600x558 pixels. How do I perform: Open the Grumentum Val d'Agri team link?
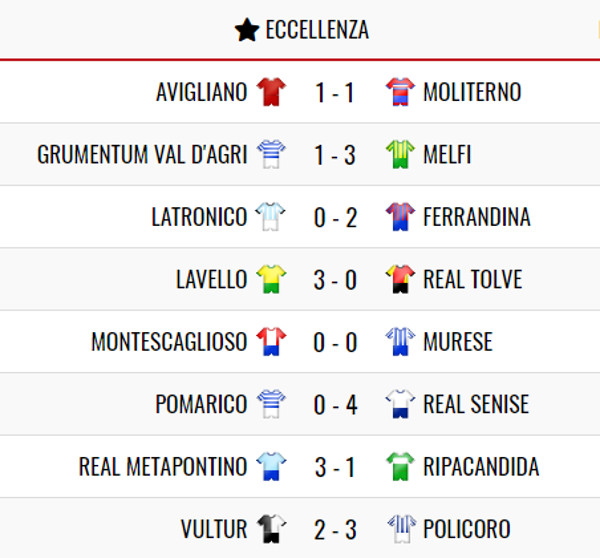pos(142,155)
